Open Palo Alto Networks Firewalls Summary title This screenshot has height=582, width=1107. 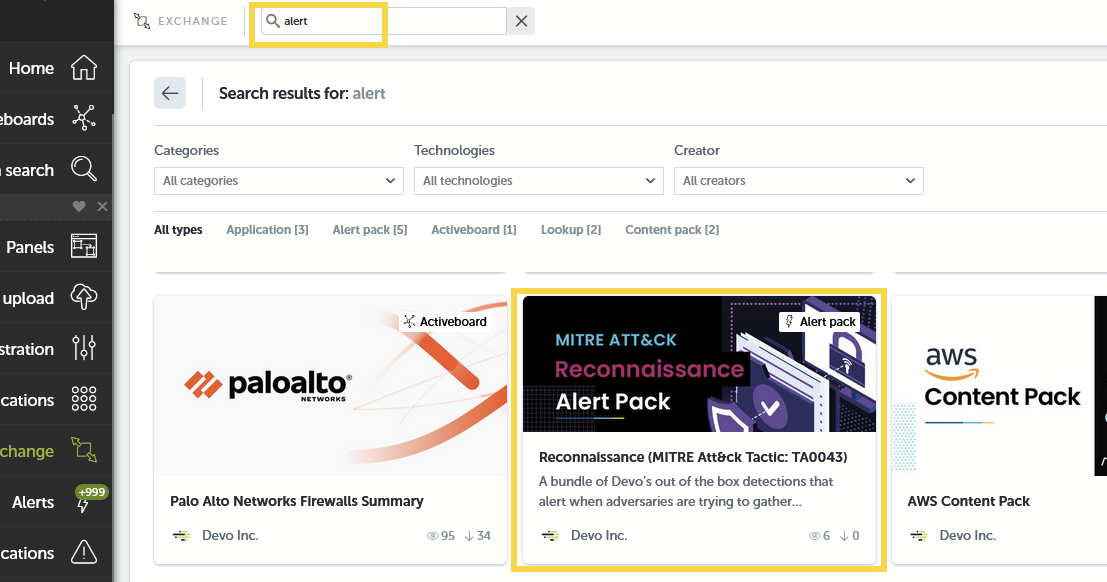coord(297,501)
